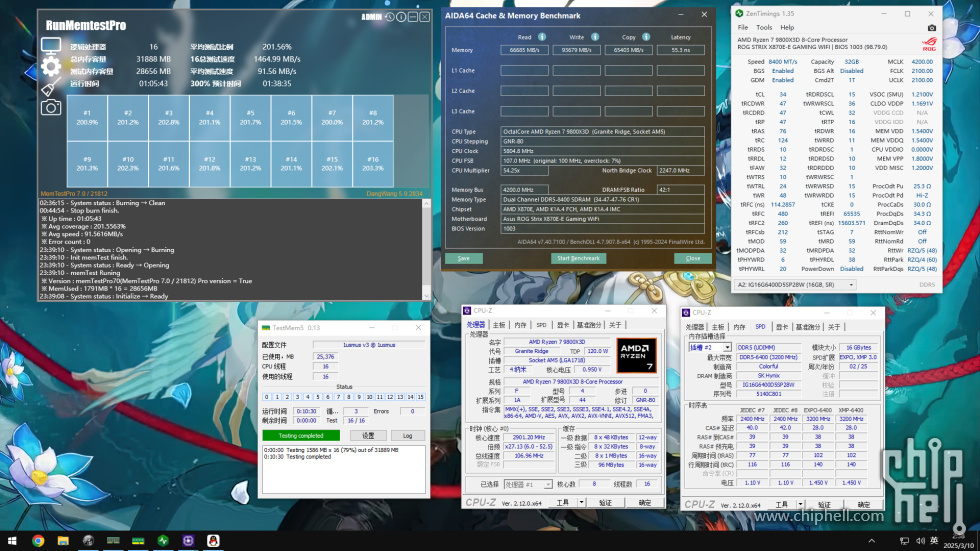The height and width of the screenshot is (551, 980).
Task: Click status box 0 in TestMem5
Action: pos(267,397)
